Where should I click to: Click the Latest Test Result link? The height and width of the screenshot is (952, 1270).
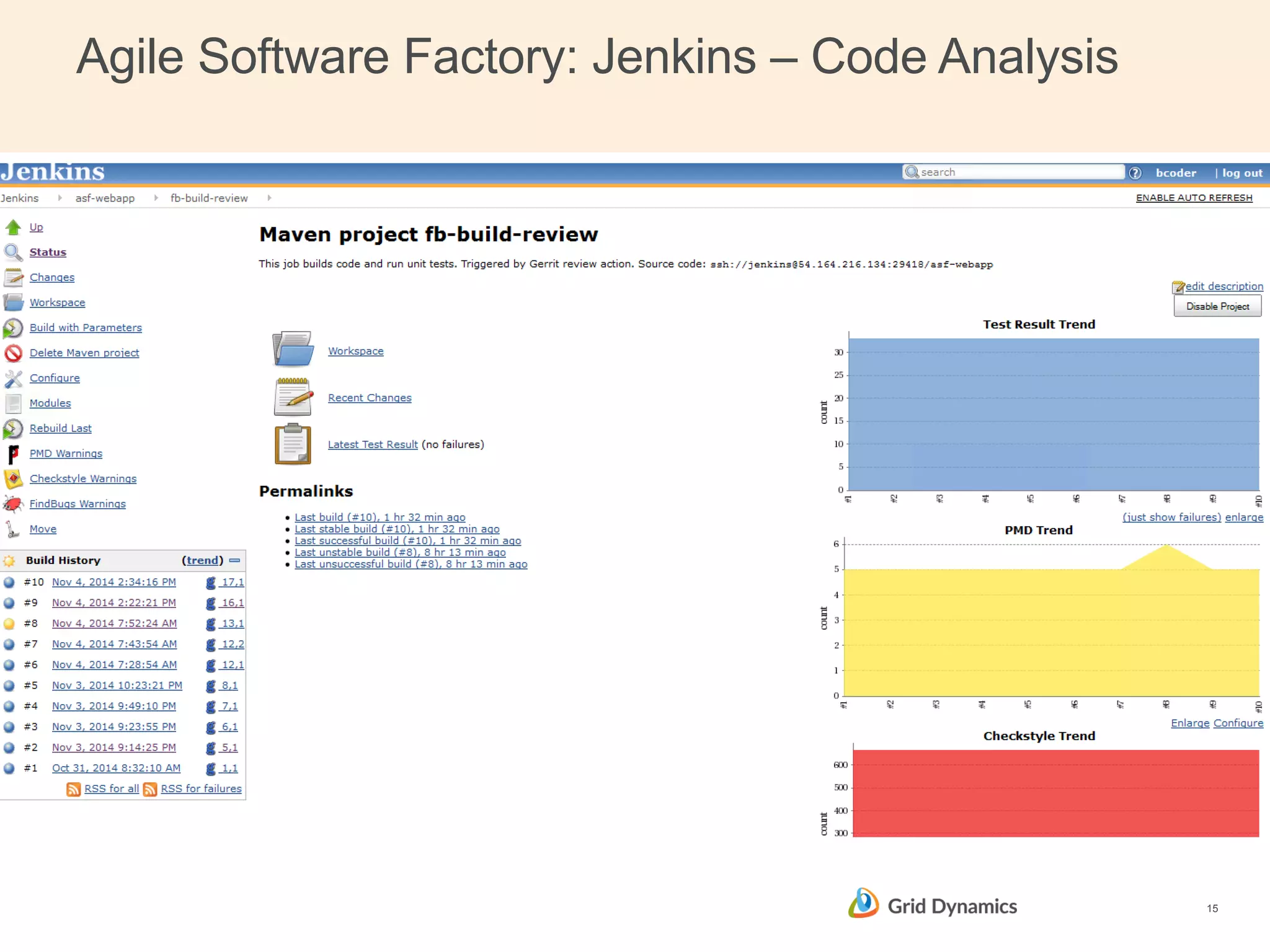[373, 444]
